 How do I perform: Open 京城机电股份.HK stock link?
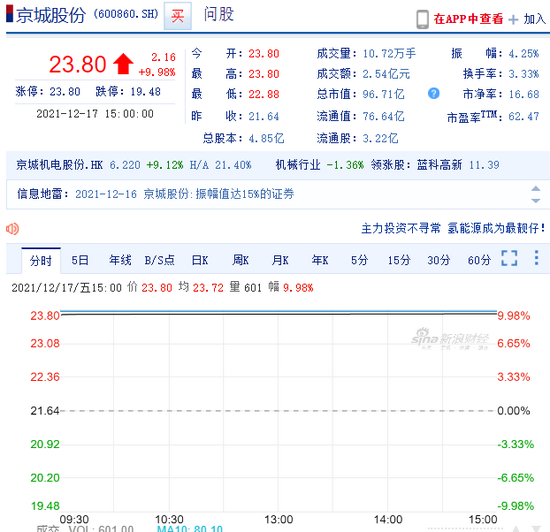[59, 165]
